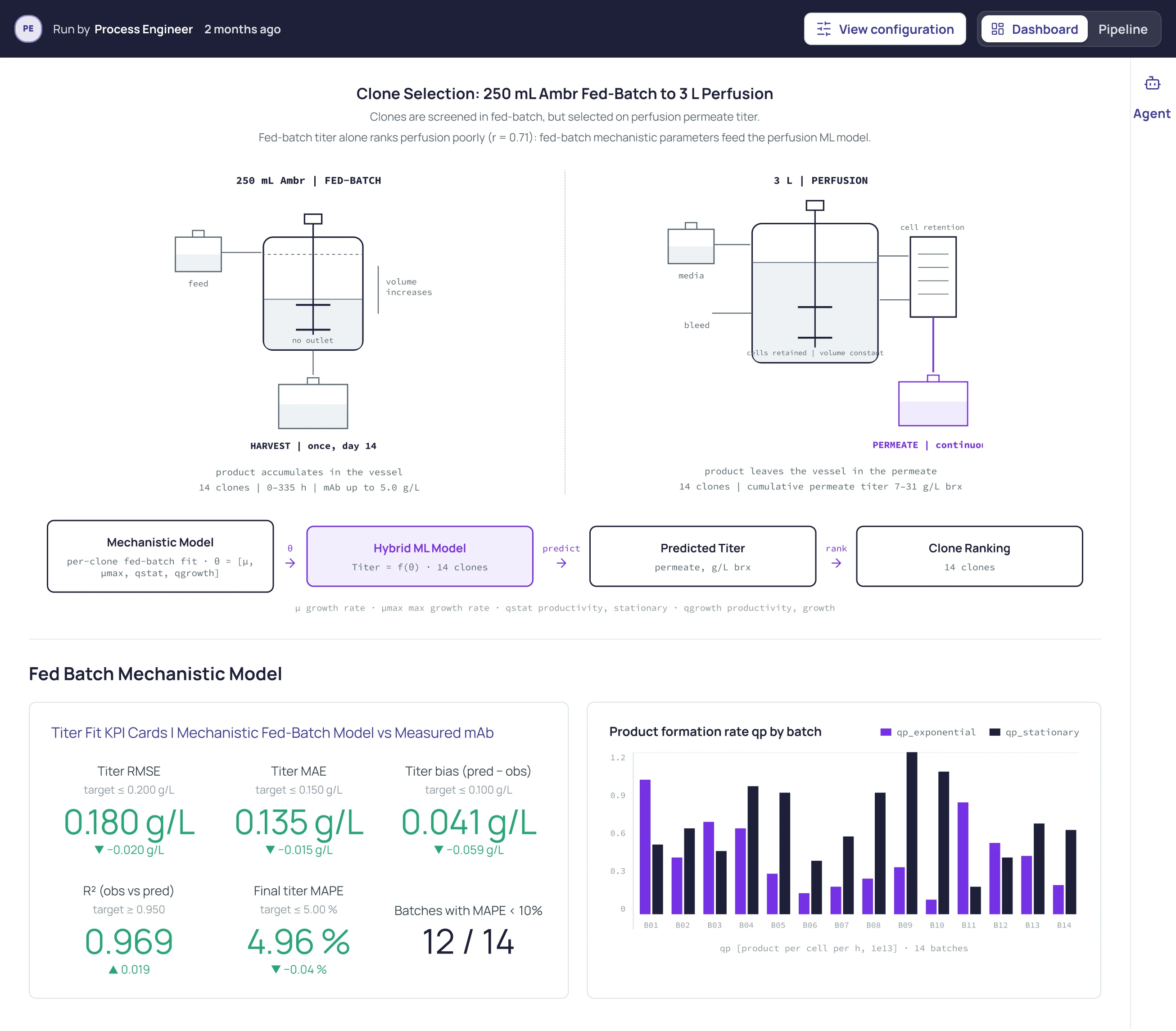Image resolution: width=1176 pixels, height=1031 pixels.
Task: Click the Clone Ranking box
Action: pyautogui.click(x=969, y=556)
